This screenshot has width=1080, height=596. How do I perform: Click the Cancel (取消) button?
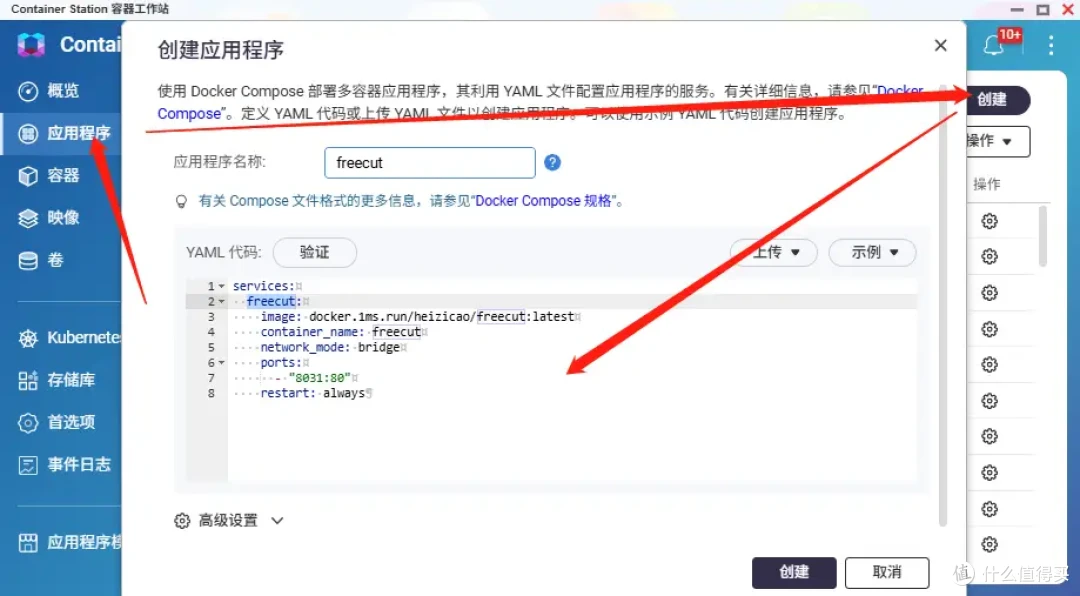pos(887,573)
